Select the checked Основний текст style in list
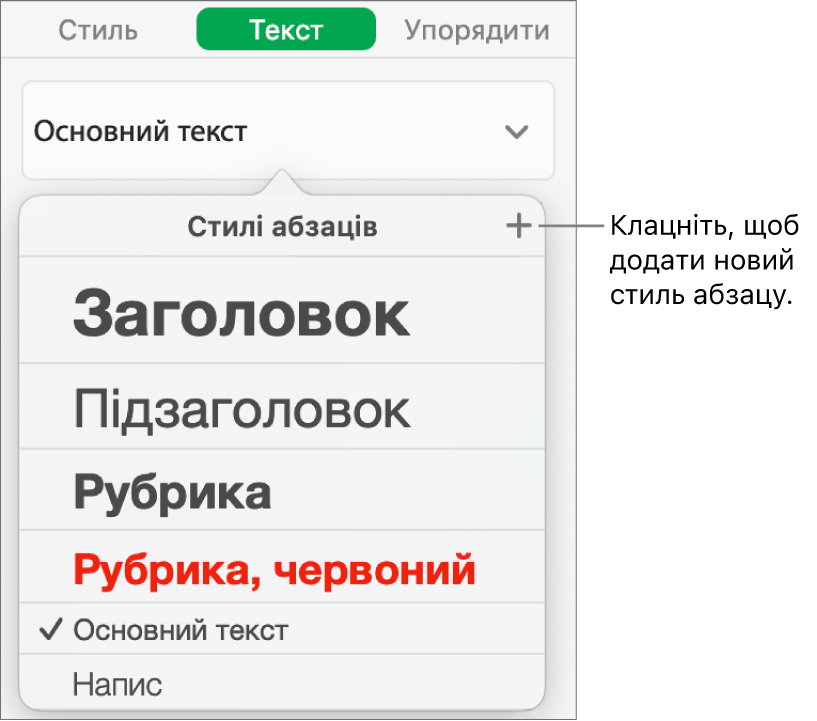This screenshot has height=721, width=817. [x=282, y=629]
